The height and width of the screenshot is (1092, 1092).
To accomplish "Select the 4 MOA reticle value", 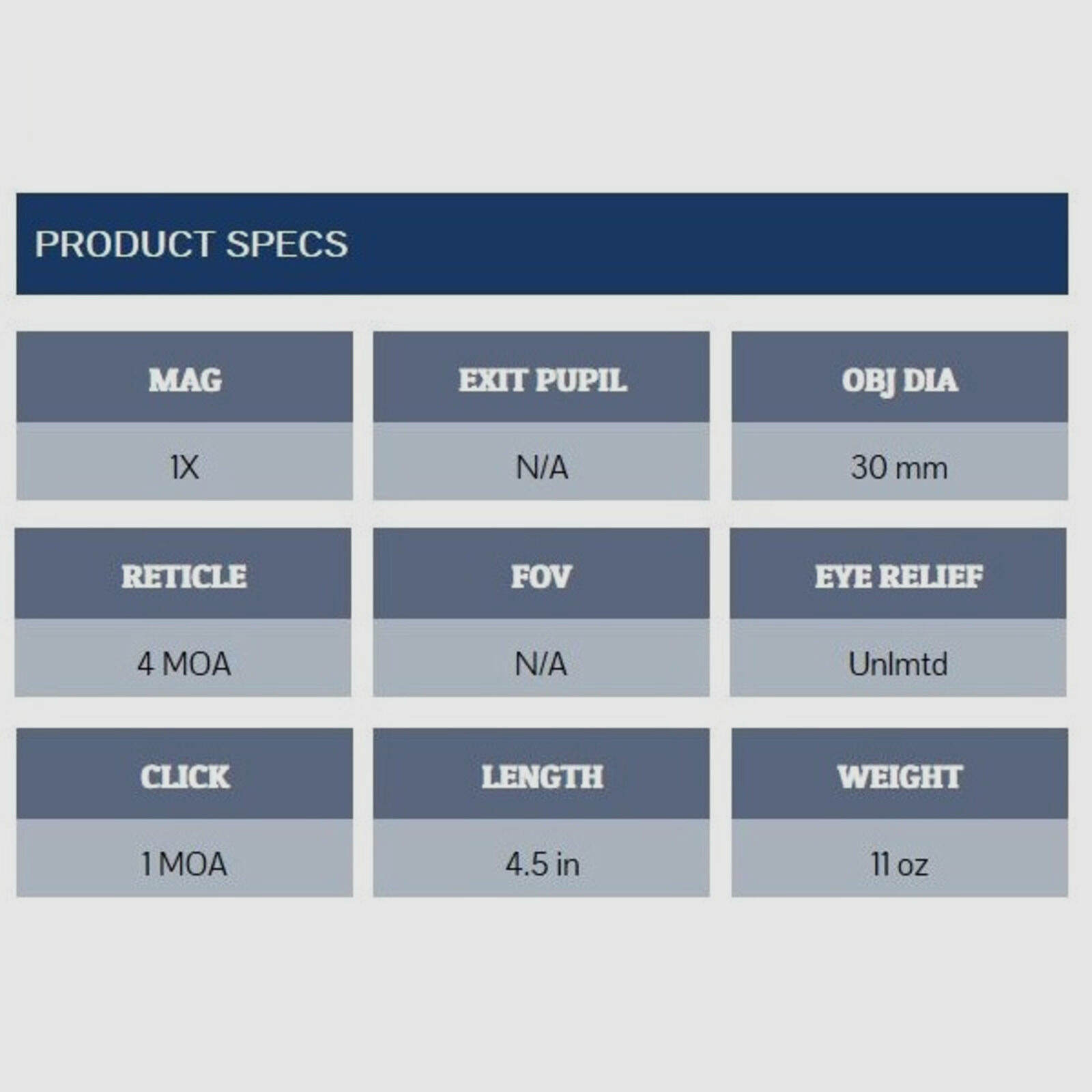I will [x=184, y=664].
